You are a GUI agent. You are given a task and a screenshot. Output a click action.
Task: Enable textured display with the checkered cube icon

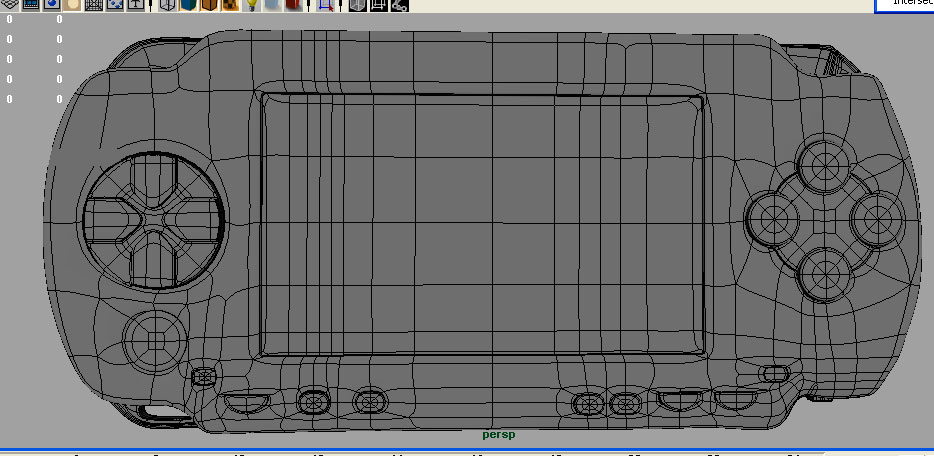tap(230, 5)
